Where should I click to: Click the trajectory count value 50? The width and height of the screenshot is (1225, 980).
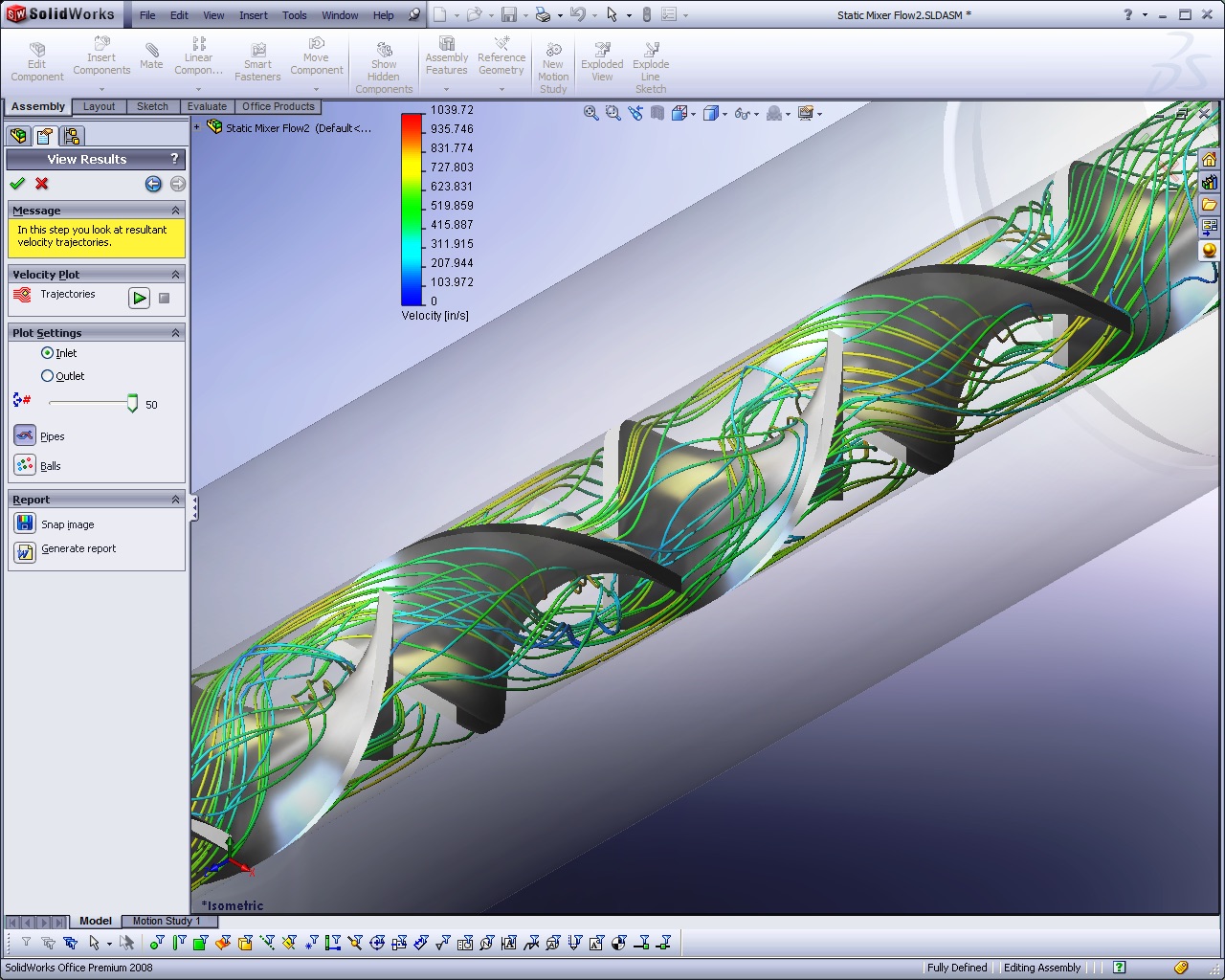[x=151, y=405]
